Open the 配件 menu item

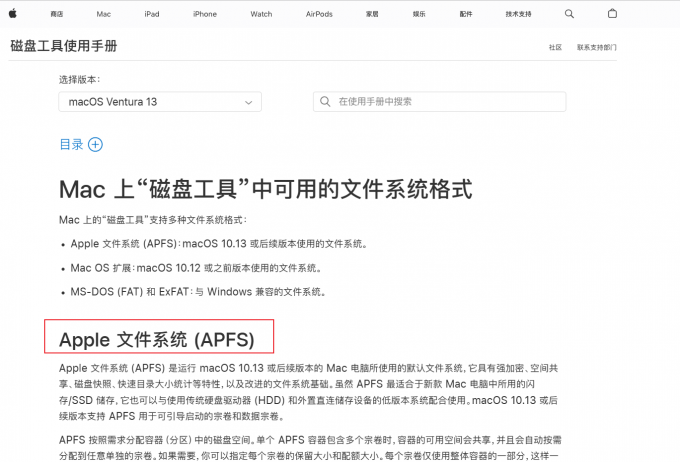(466, 14)
